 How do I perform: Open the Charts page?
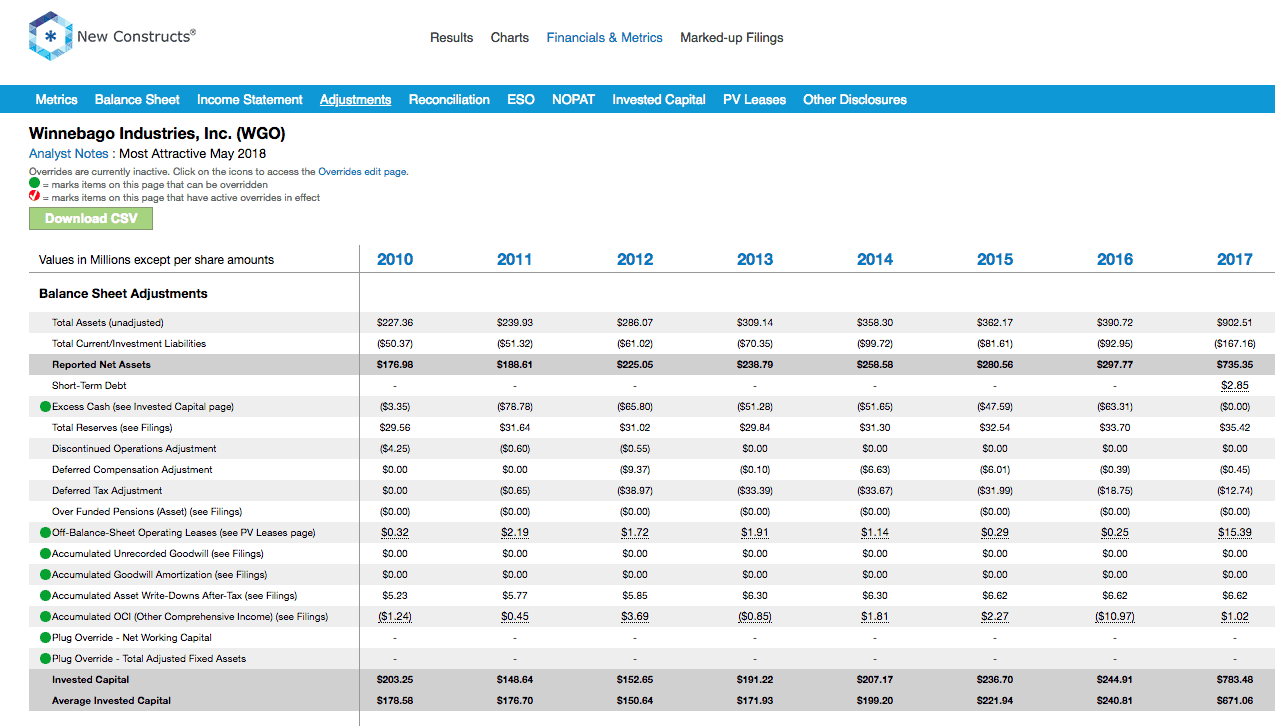pyautogui.click(x=510, y=38)
